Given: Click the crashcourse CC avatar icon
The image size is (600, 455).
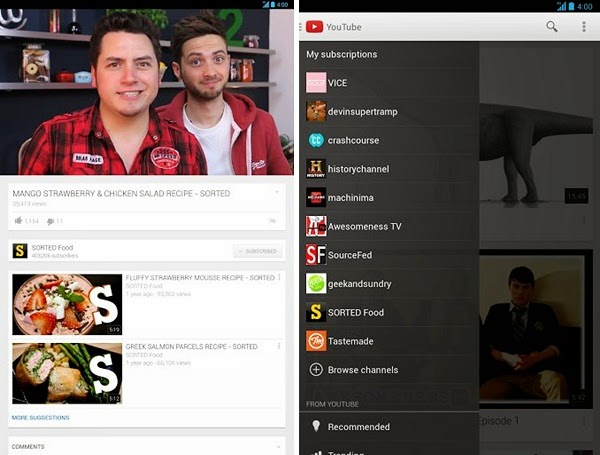Looking at the screenshot, I should coord(316,140).
